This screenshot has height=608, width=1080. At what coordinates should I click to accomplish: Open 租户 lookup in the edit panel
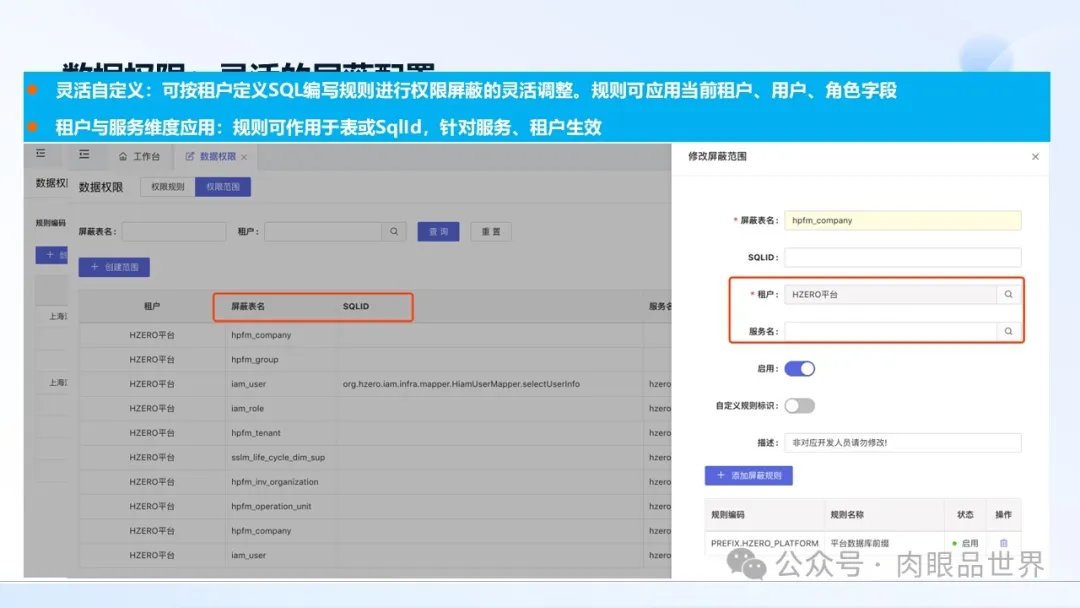pyautogui.click(x=1008, y=294)
